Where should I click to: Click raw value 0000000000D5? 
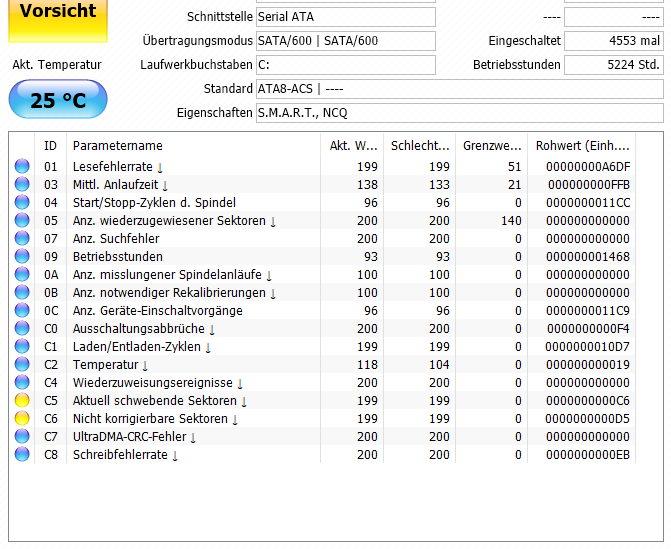coord(588,418)
